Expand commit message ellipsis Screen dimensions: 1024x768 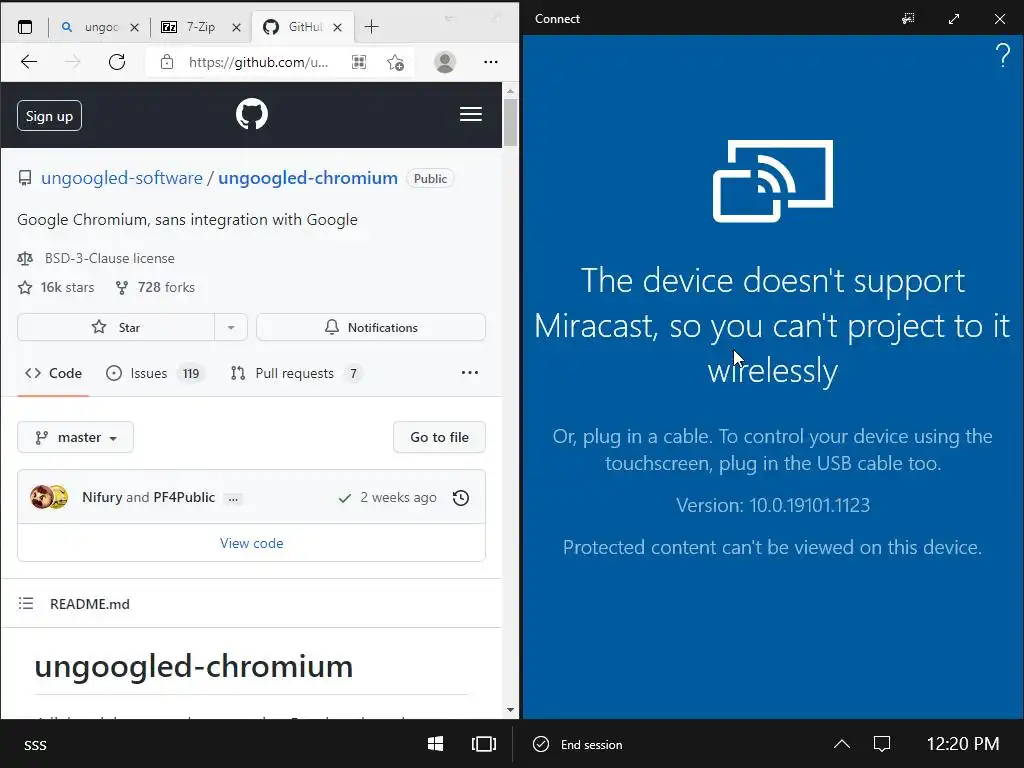coord(233,498)
